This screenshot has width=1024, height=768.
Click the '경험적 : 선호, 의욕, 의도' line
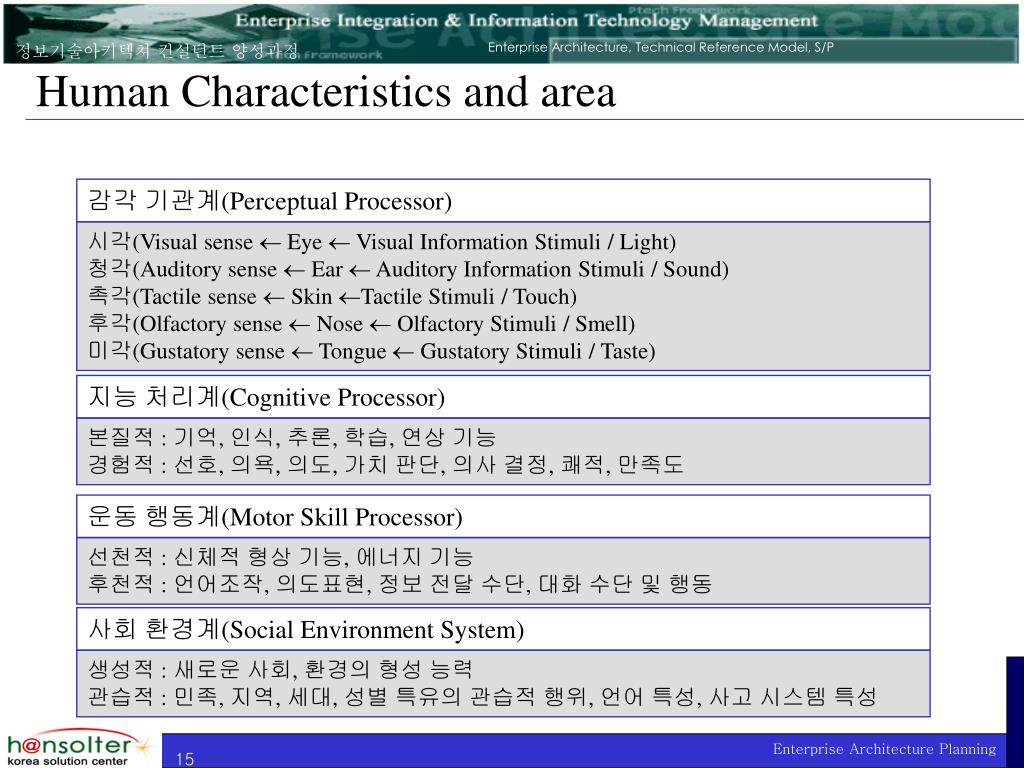coord(385,464)
